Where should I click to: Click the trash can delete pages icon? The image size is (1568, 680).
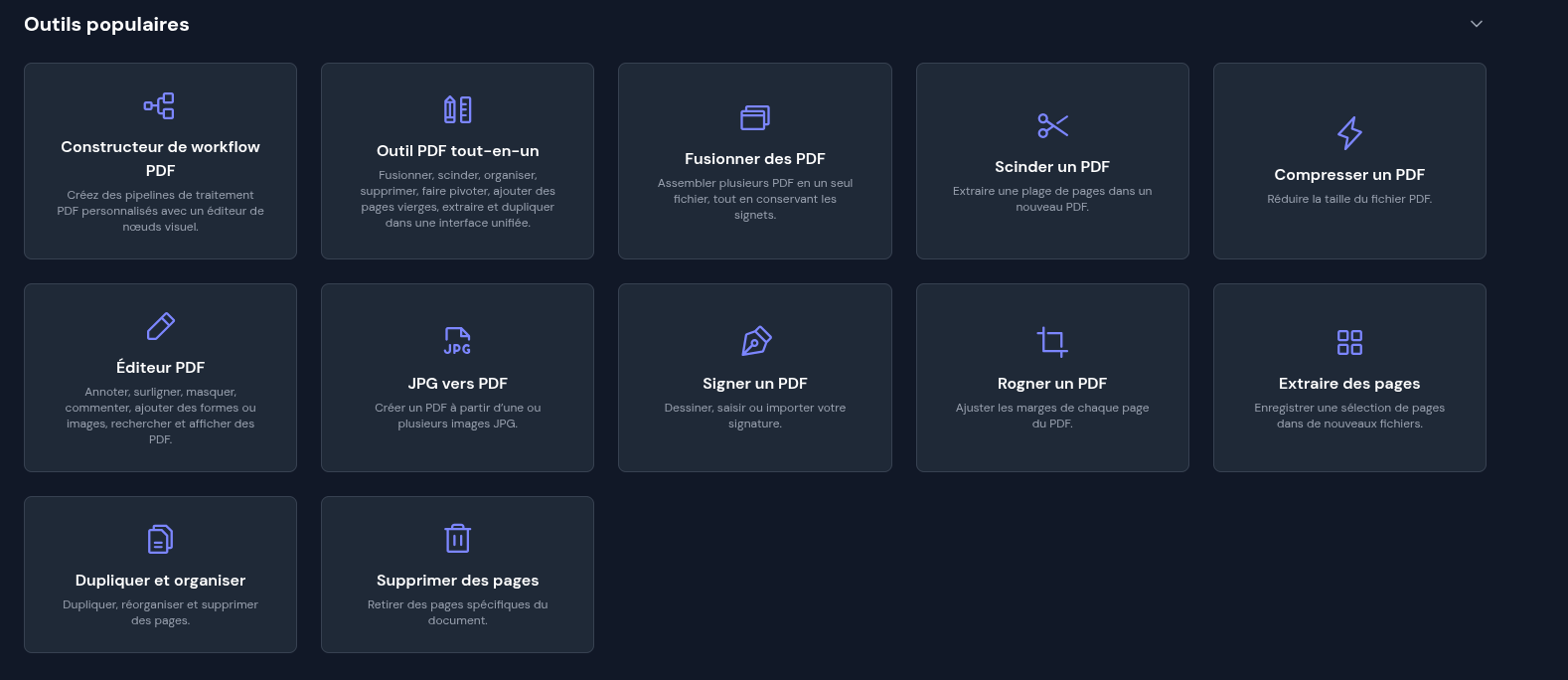457,538
